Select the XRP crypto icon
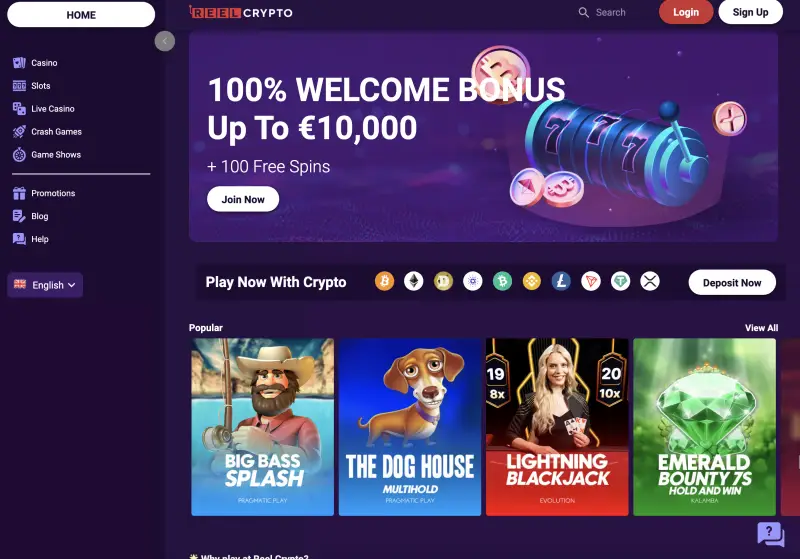 650,281
